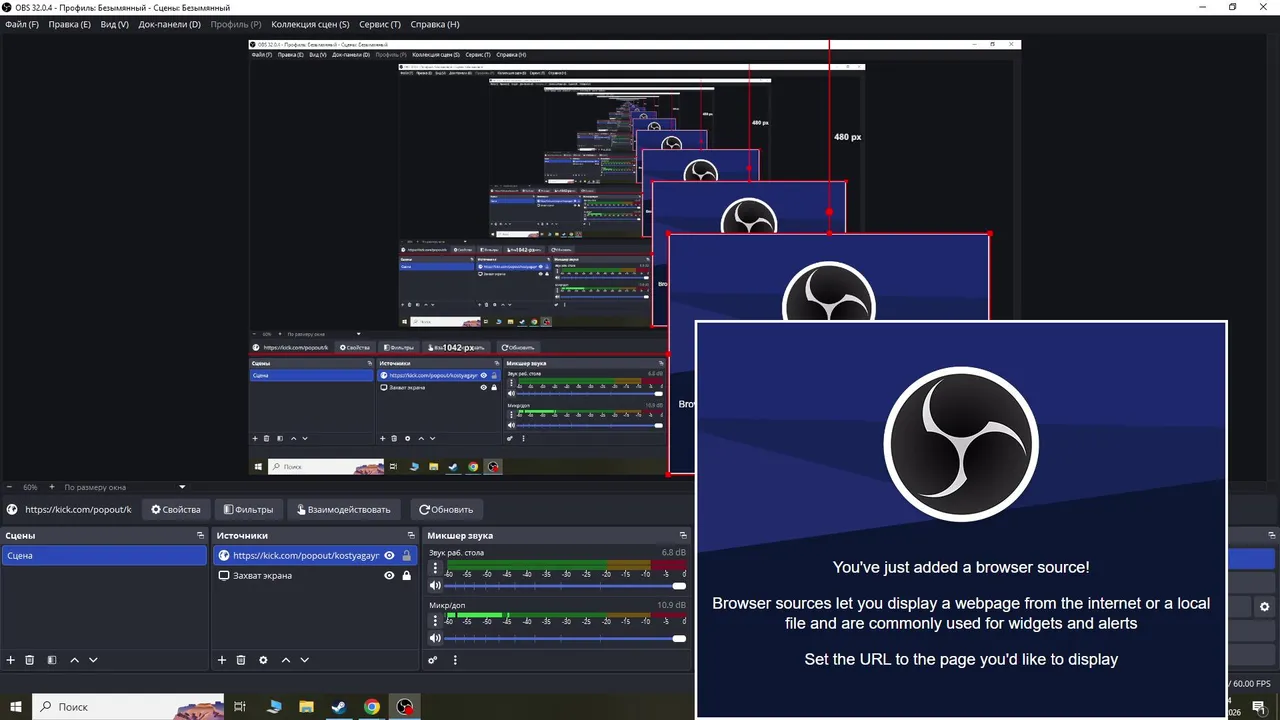Open the Фильтры button for the source
This screenshot has height=720, width=1280.
[248, 510]
